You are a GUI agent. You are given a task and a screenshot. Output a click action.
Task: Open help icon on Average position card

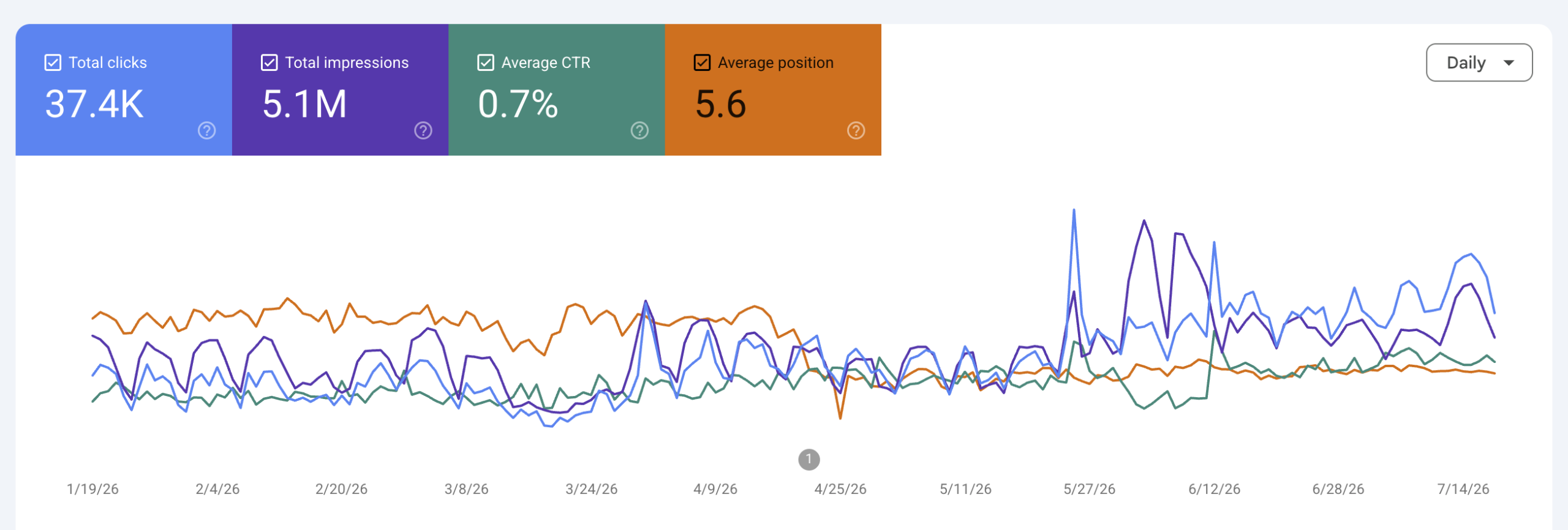856,130
